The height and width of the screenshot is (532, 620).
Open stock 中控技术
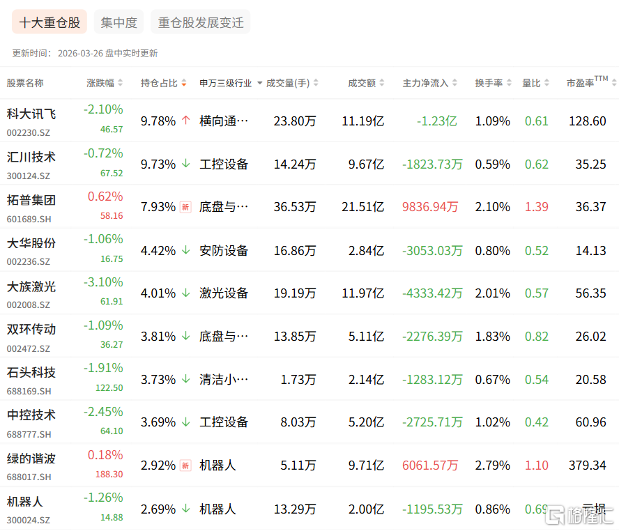pyautogui.click(x=31, y=415)
